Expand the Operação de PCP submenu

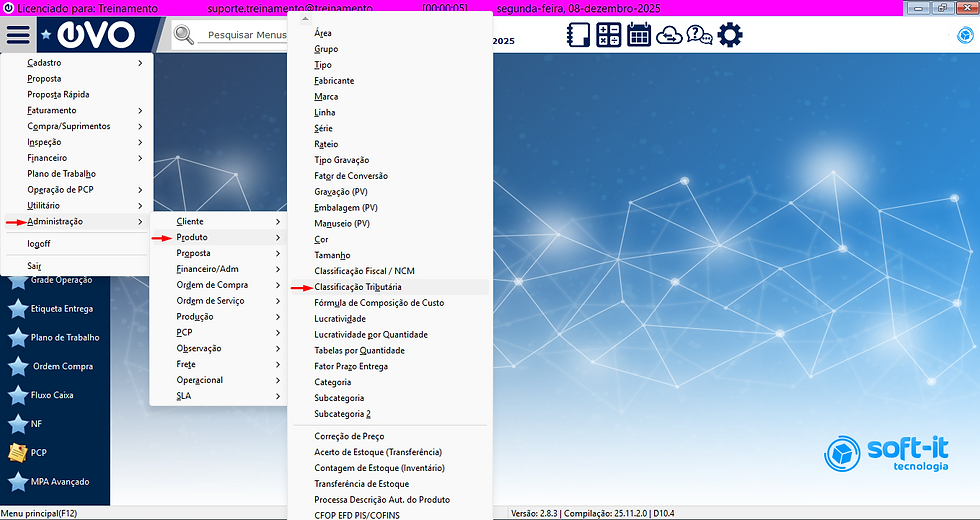77,190
